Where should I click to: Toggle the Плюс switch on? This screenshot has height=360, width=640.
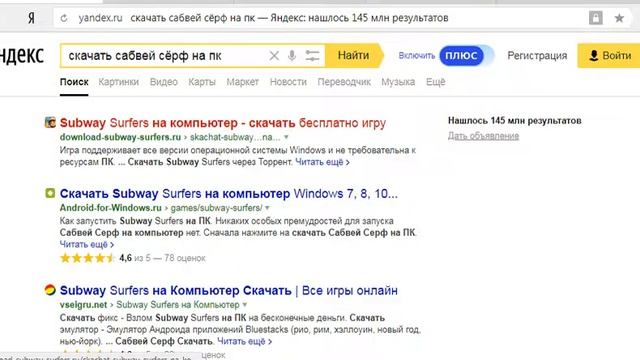pos(466,56)
